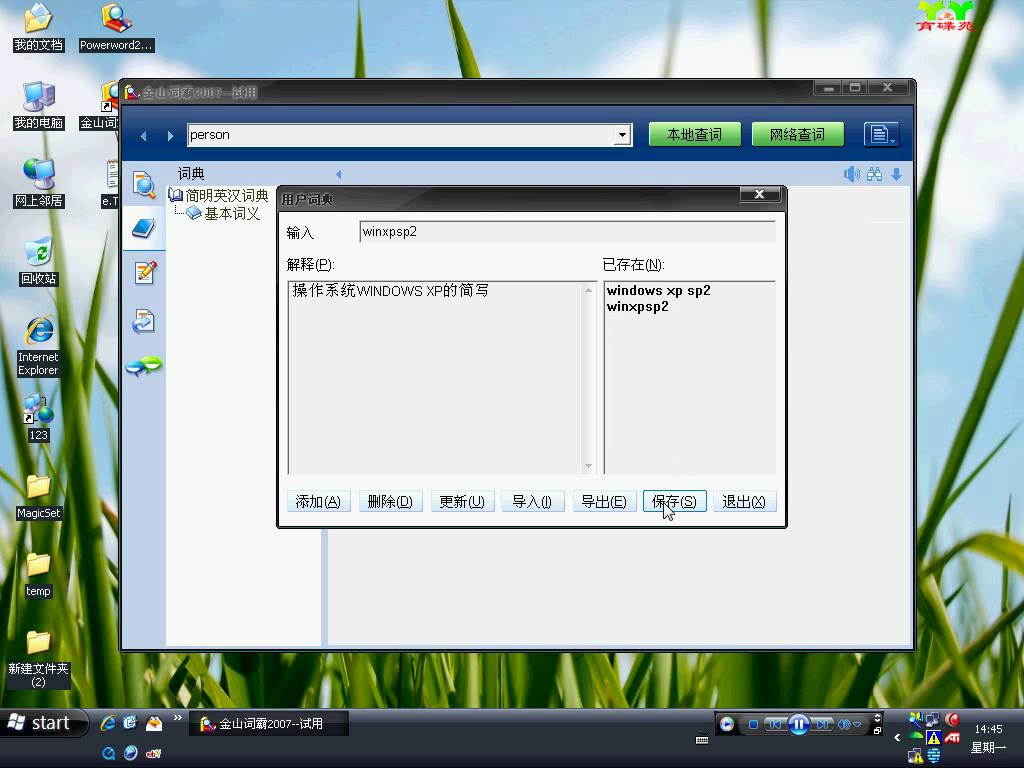Click the keyboard language bar icon
The width and height of the screenshot is (1024, 768).
[702, 740]
